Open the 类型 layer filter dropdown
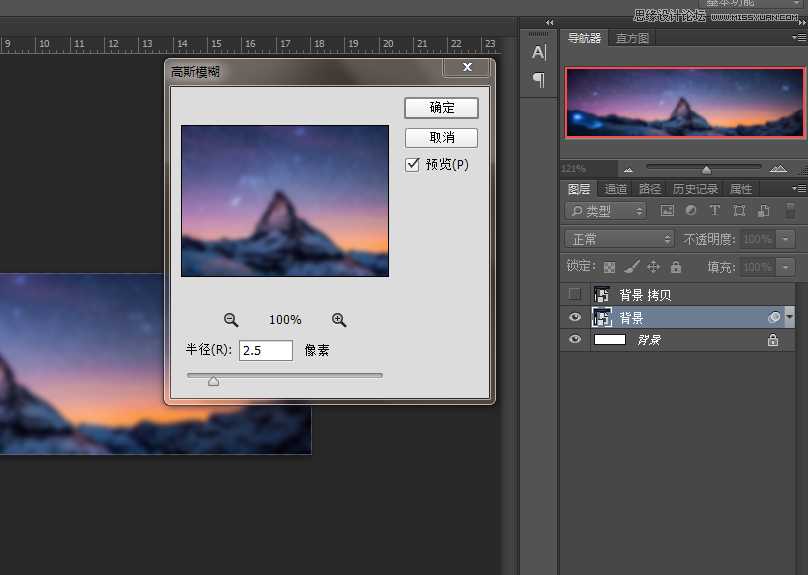 pyautogui.click(x=606, y=211)
